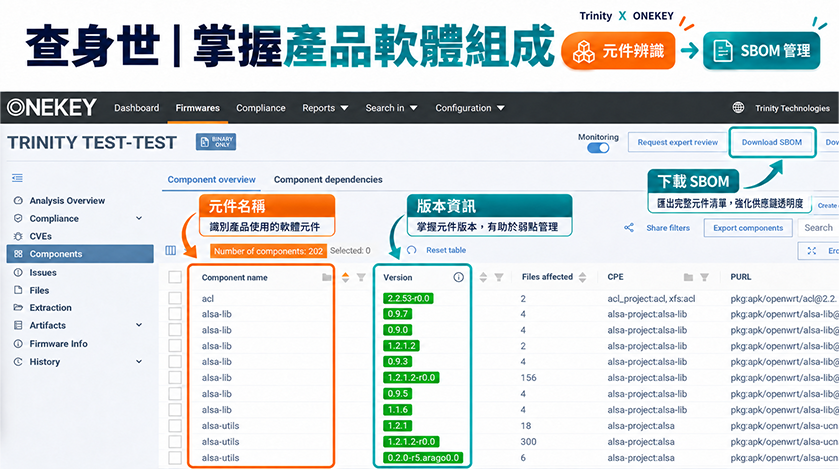Open the Configuration dropdown

[470, 107]
